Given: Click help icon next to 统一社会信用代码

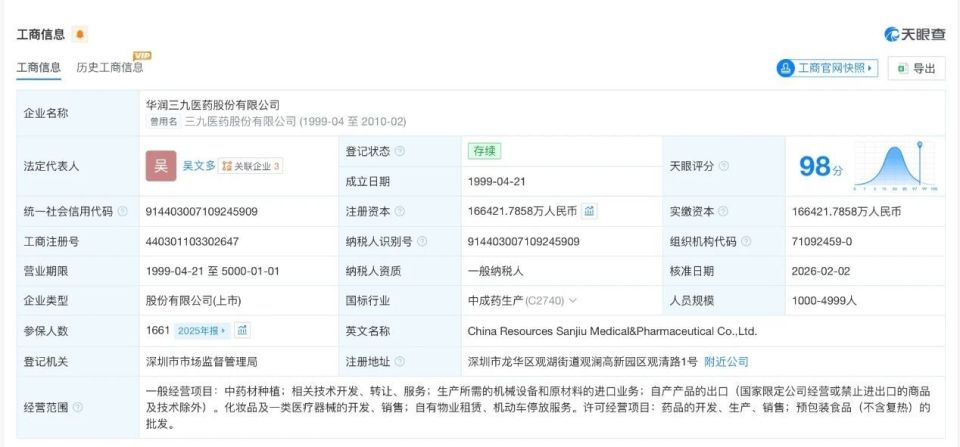Looking at the screenshot, I should tap(122, 212).
